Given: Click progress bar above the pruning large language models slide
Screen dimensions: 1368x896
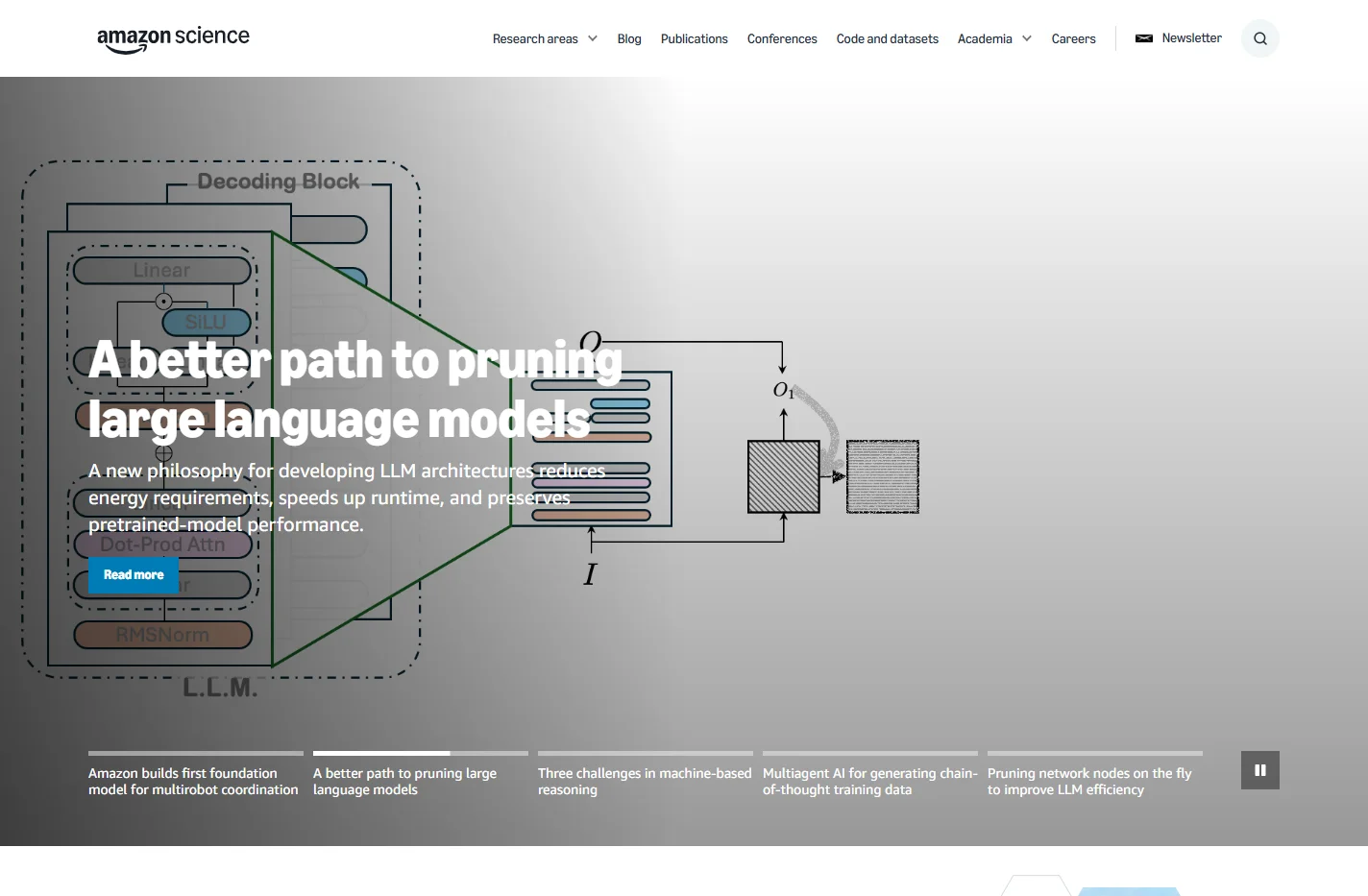Looking at the screenshot, I should point(421,753).
